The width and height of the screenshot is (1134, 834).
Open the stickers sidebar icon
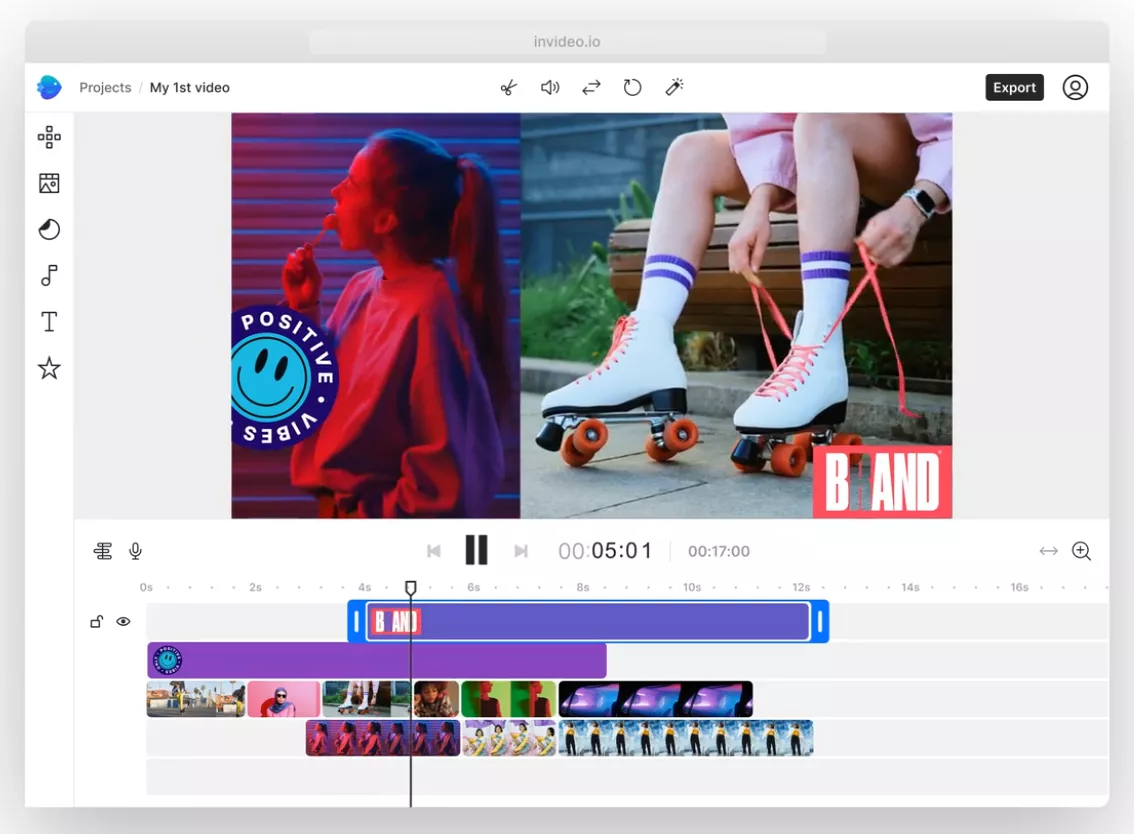(x=49, y=229)
